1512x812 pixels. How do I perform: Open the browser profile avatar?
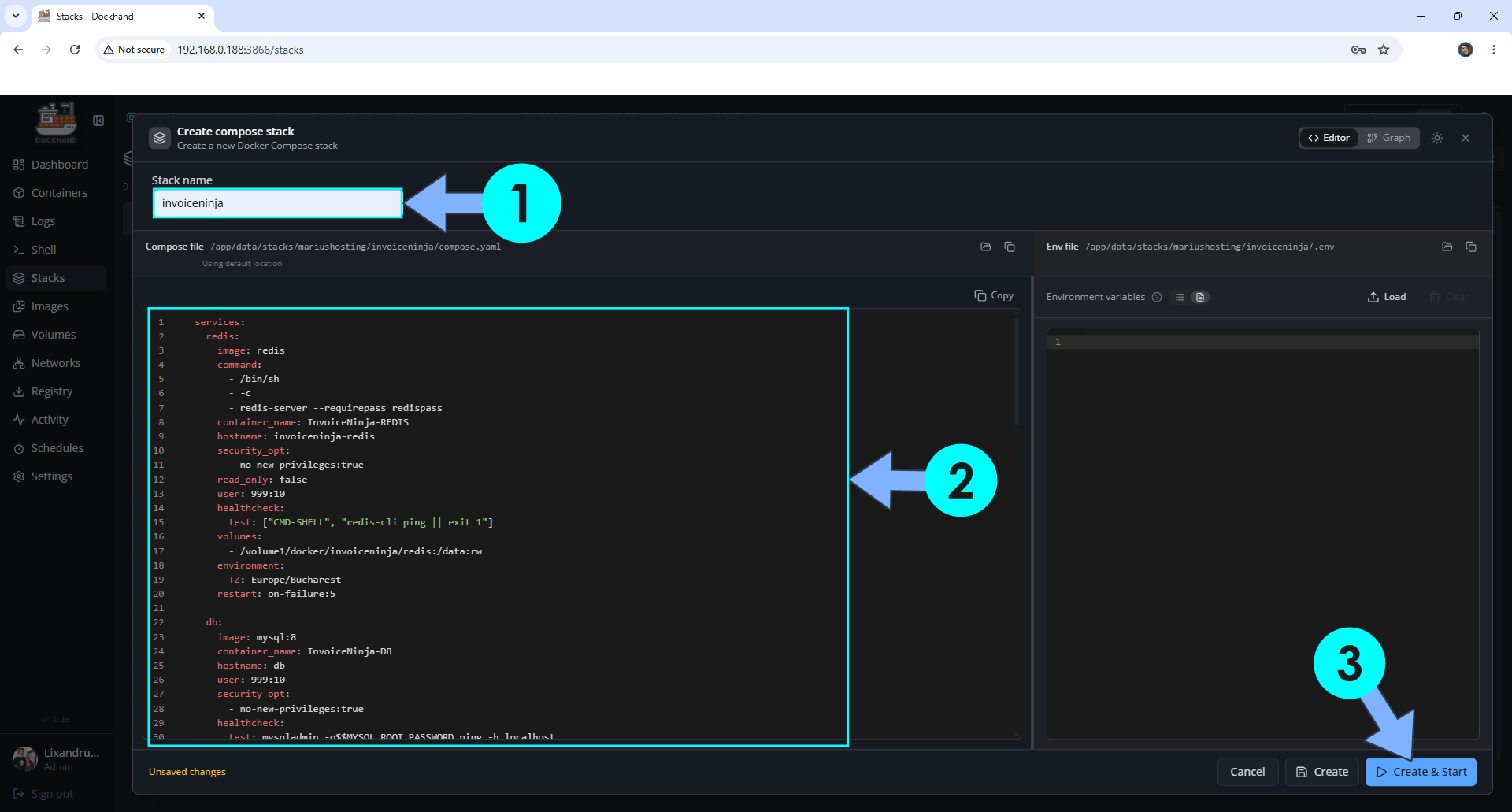tap(1466, 50)
